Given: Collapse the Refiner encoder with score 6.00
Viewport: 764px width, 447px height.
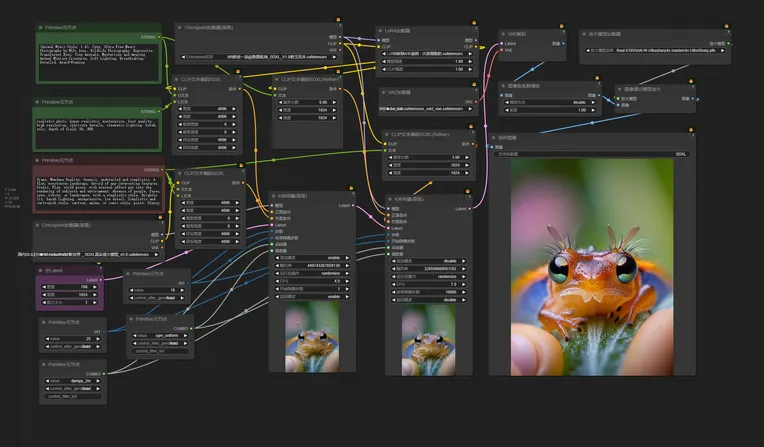Looking at the screenshot, I should point(277,79).
